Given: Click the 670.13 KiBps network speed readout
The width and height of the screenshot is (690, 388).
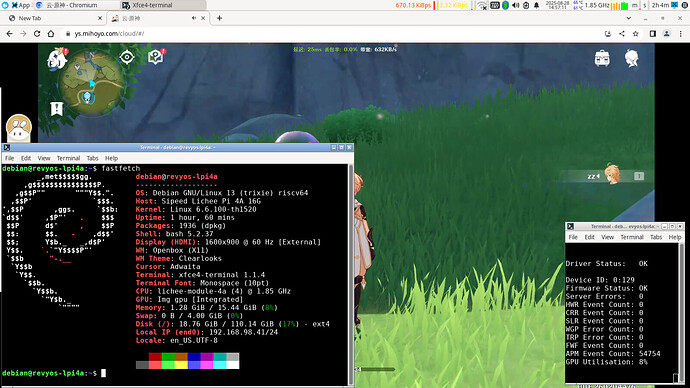Looking at the screenshot, I should pyautogui.click(x=413, y=5).
